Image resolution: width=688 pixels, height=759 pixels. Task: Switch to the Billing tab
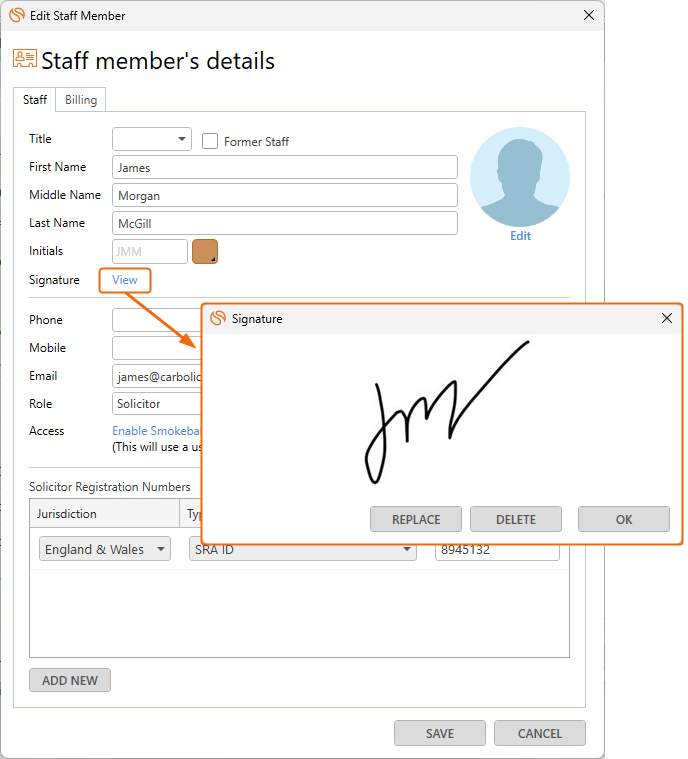(x=81, y=100)
